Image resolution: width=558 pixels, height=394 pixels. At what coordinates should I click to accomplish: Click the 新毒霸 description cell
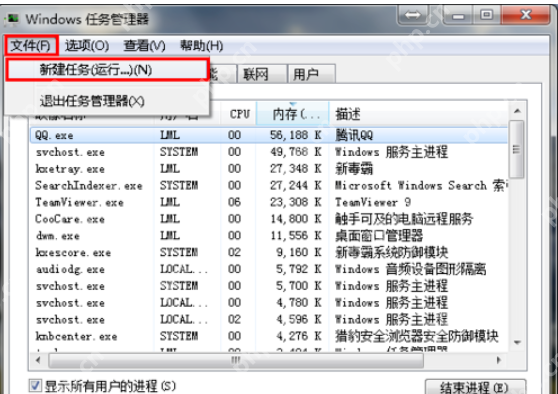[354, 169]
